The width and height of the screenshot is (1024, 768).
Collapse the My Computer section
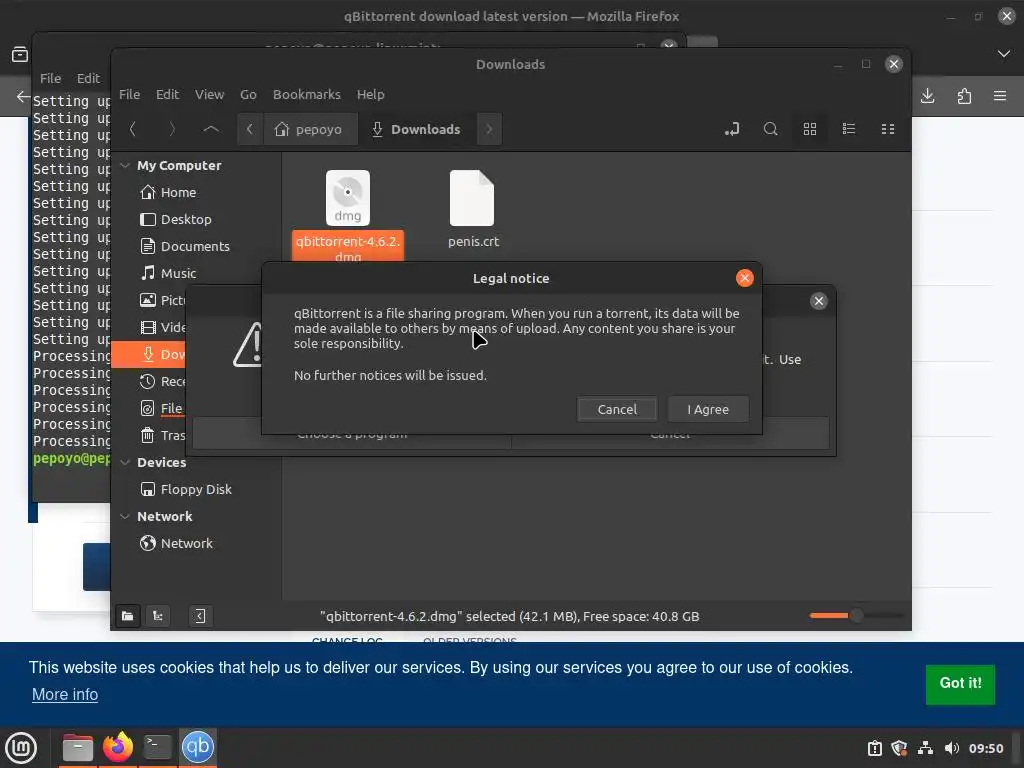125,166
